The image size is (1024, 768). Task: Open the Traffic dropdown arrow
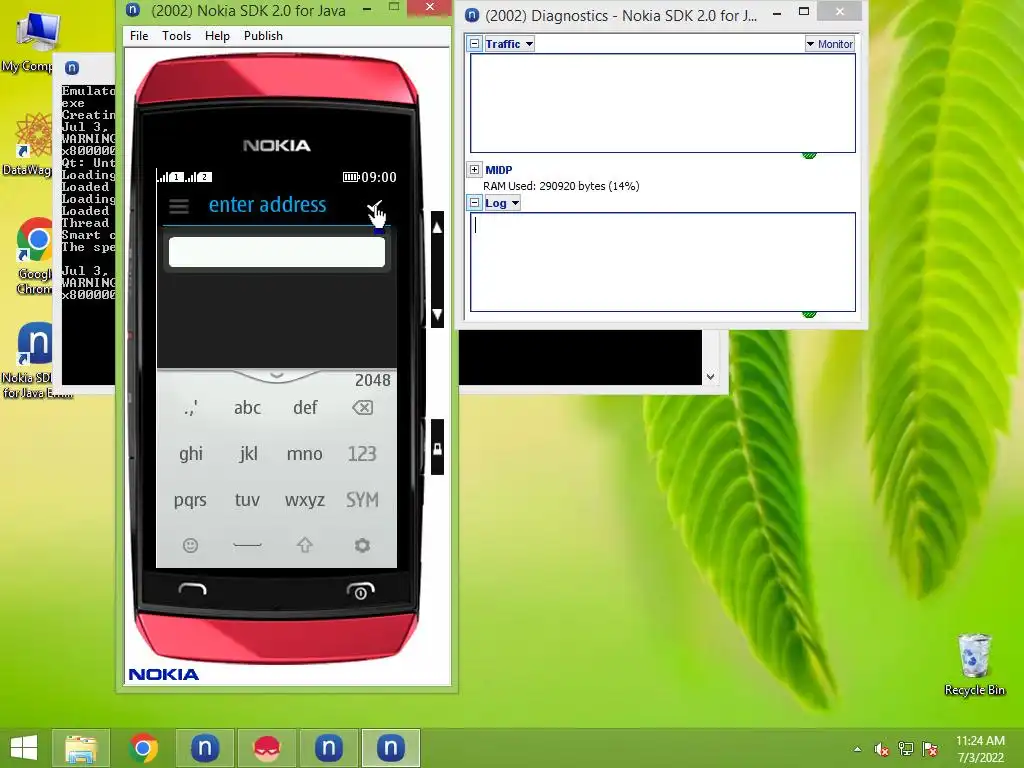[x=529, y=44]
